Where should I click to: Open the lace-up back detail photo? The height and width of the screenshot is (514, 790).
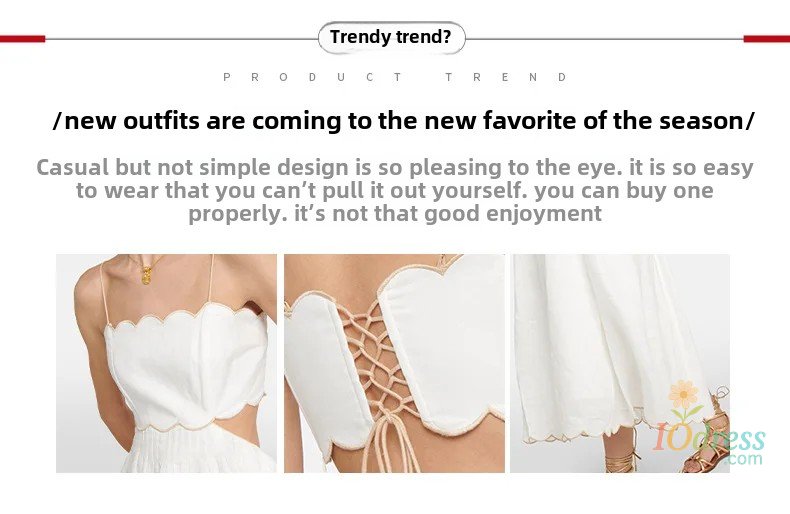tap(394, 363)
